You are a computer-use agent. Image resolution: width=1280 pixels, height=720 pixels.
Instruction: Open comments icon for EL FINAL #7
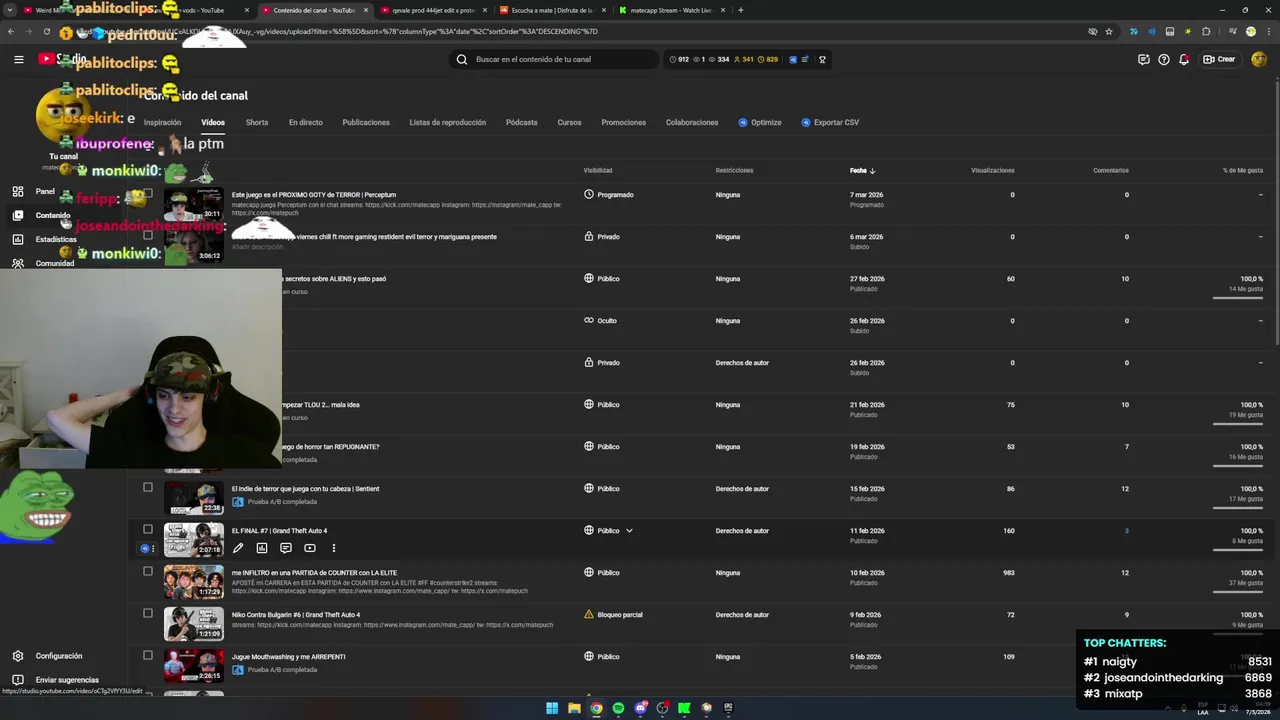286,548
